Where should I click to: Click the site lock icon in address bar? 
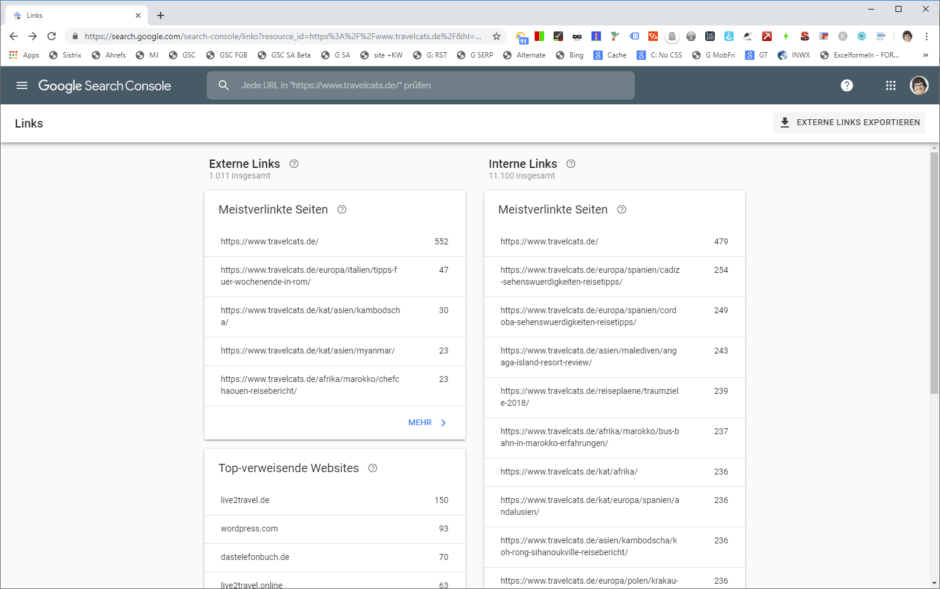(75, 36)
